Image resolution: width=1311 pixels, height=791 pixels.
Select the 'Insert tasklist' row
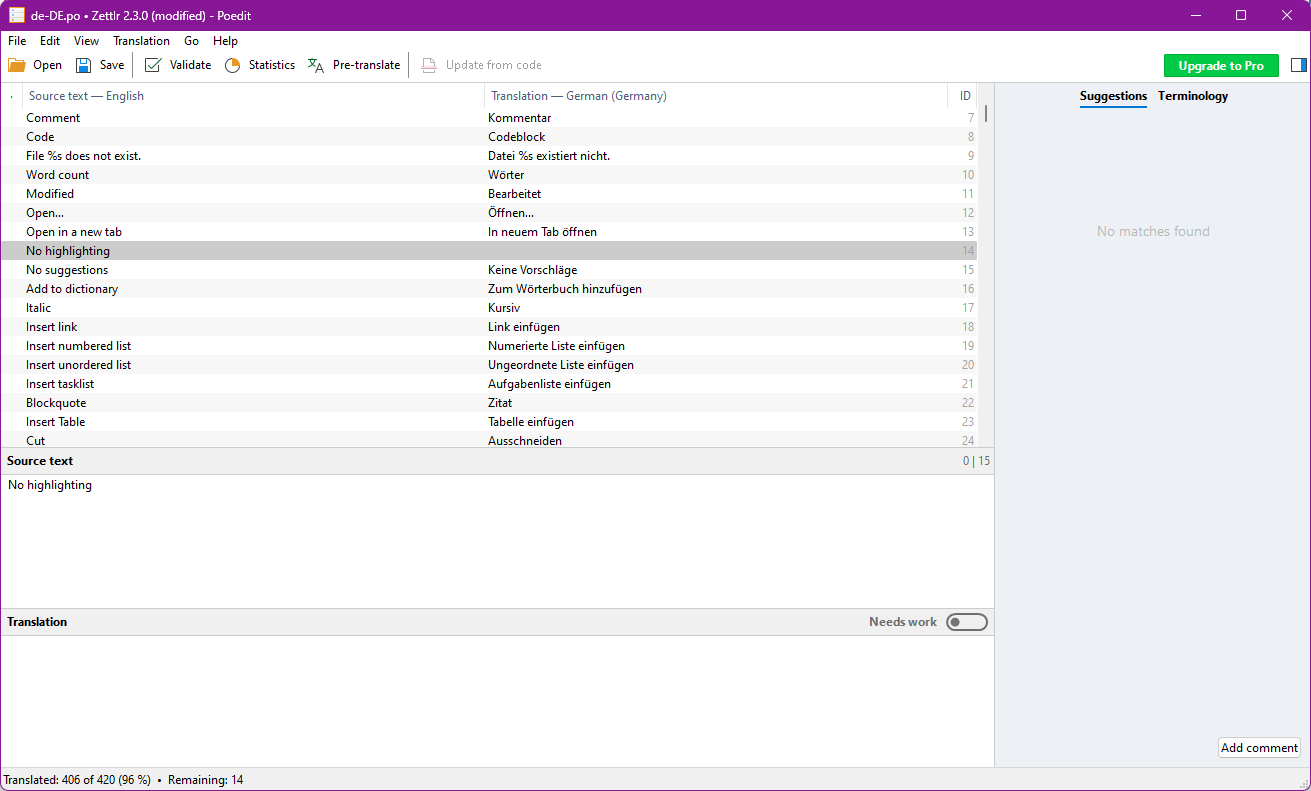[489, 384]
